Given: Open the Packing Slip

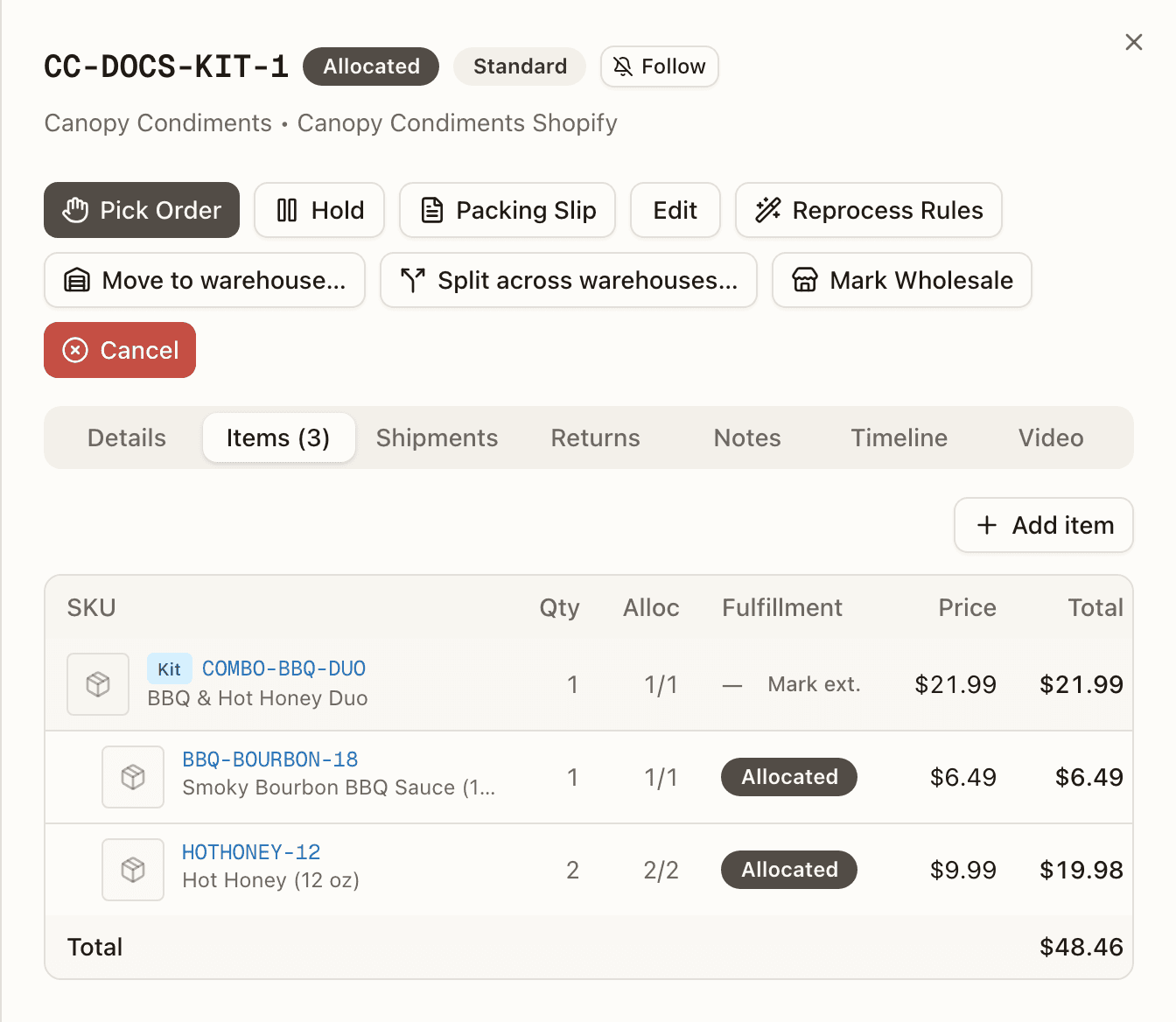Looking at the screenshot, I should coord(507,210).
